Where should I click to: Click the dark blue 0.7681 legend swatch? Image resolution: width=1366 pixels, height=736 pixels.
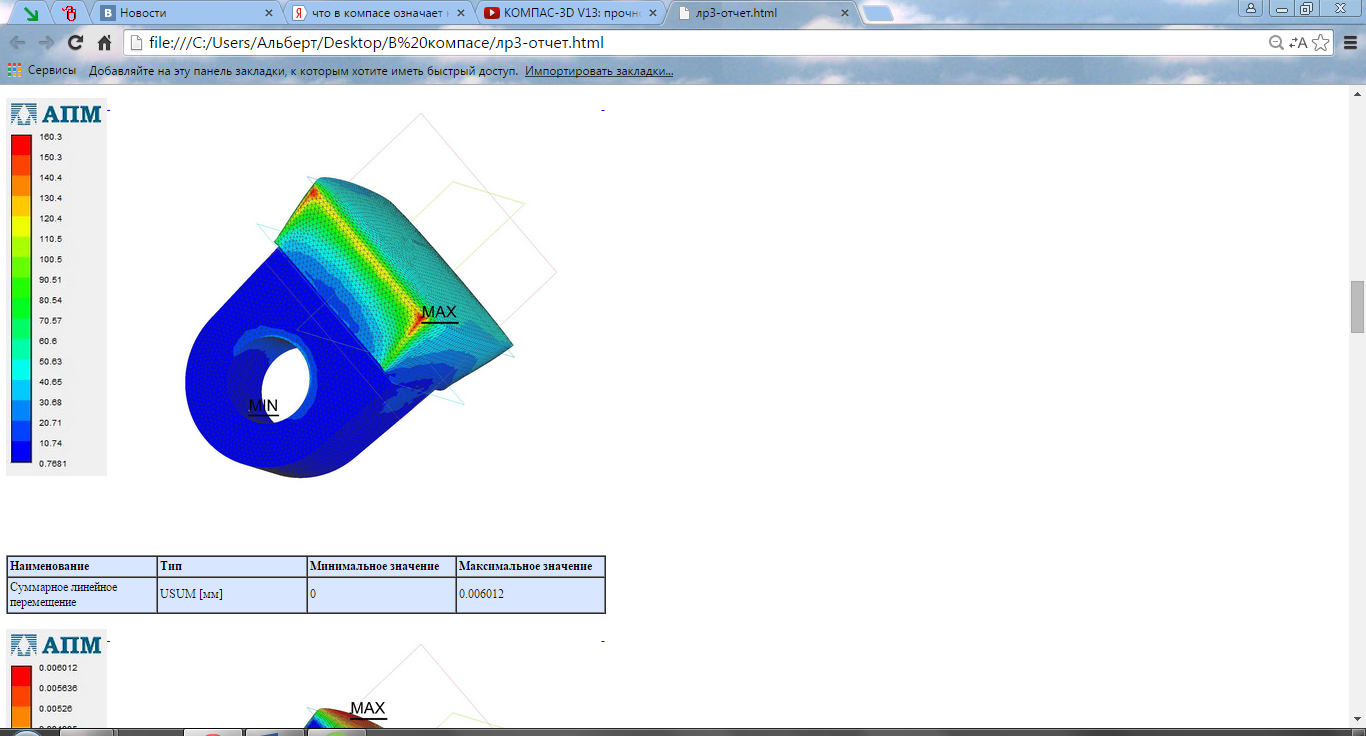21,452
